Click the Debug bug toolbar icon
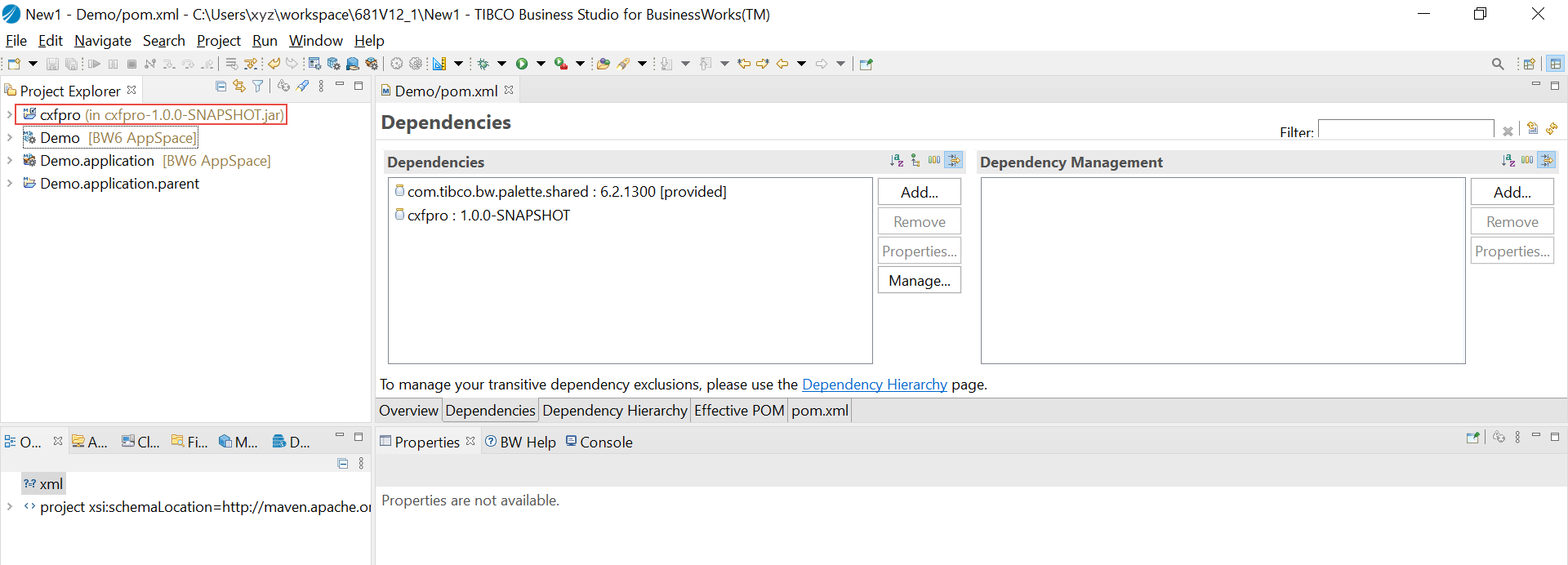 pos(483,64)
